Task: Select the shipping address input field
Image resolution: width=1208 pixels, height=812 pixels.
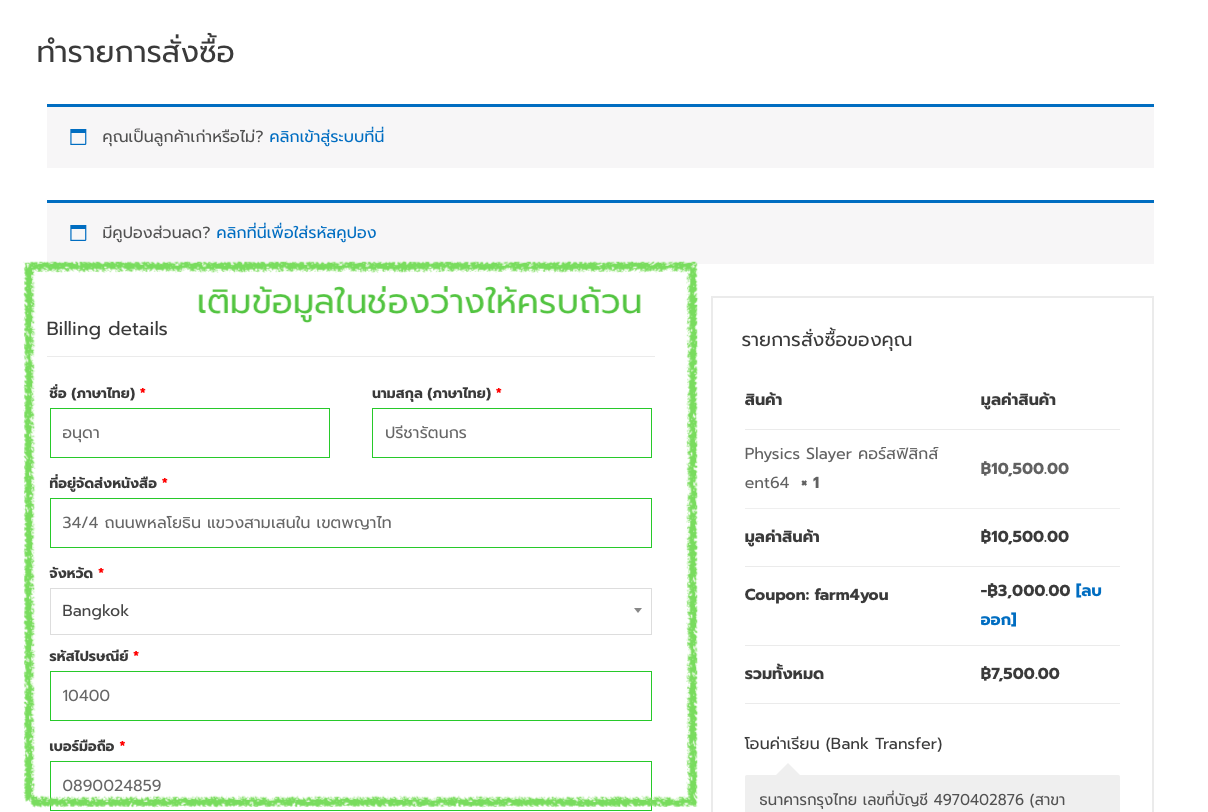Action: click(350, 523)
